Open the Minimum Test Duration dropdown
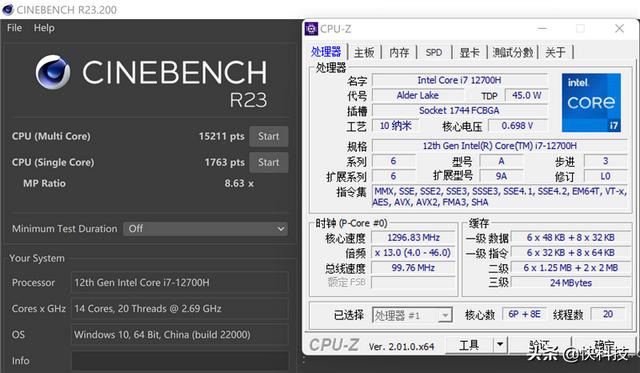This screenshot has width=640, height=373. (x=206, y=229)
